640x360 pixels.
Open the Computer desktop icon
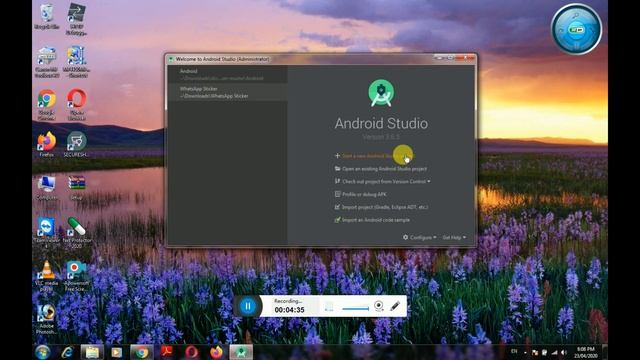click(x=47, y=187)
